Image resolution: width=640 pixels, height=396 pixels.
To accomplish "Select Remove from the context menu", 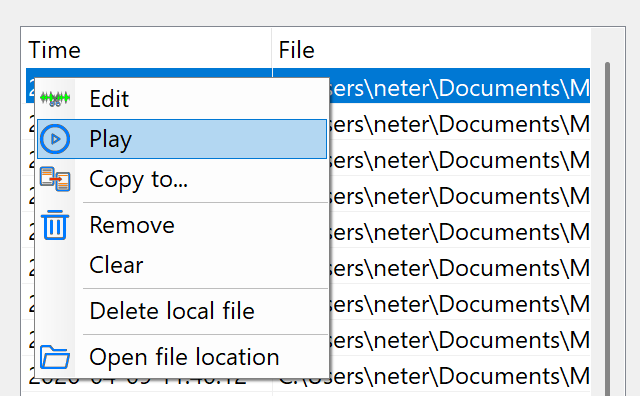I will point(182,225).
